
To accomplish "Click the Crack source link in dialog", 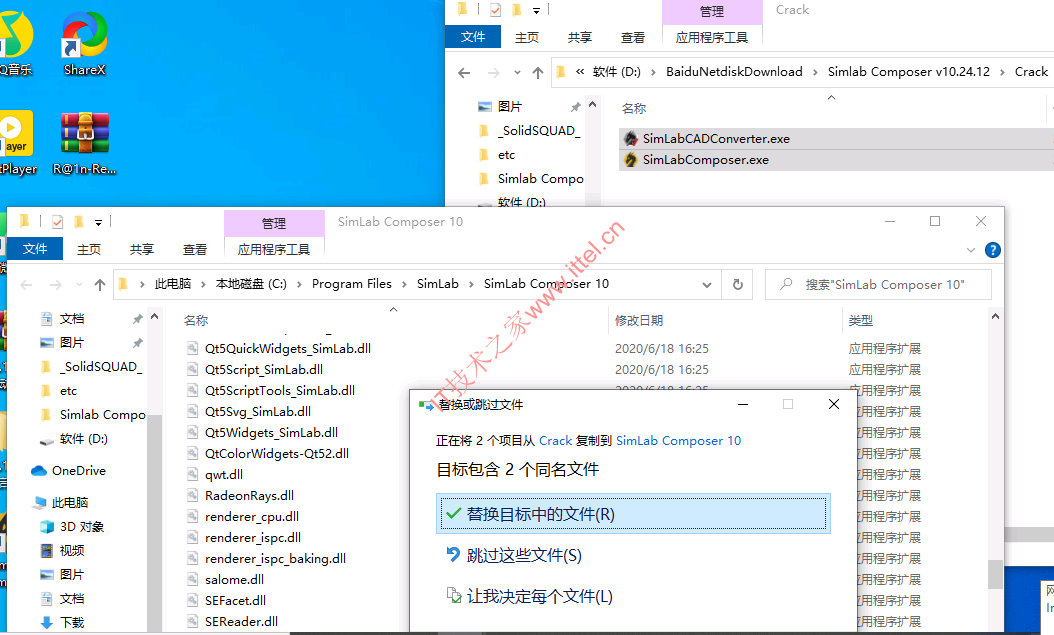I will (x=555, y=441).
